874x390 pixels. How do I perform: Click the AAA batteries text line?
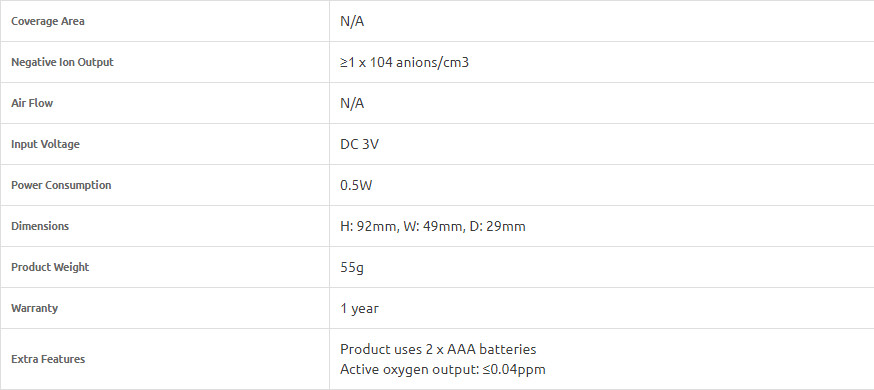tap(438, 349)
